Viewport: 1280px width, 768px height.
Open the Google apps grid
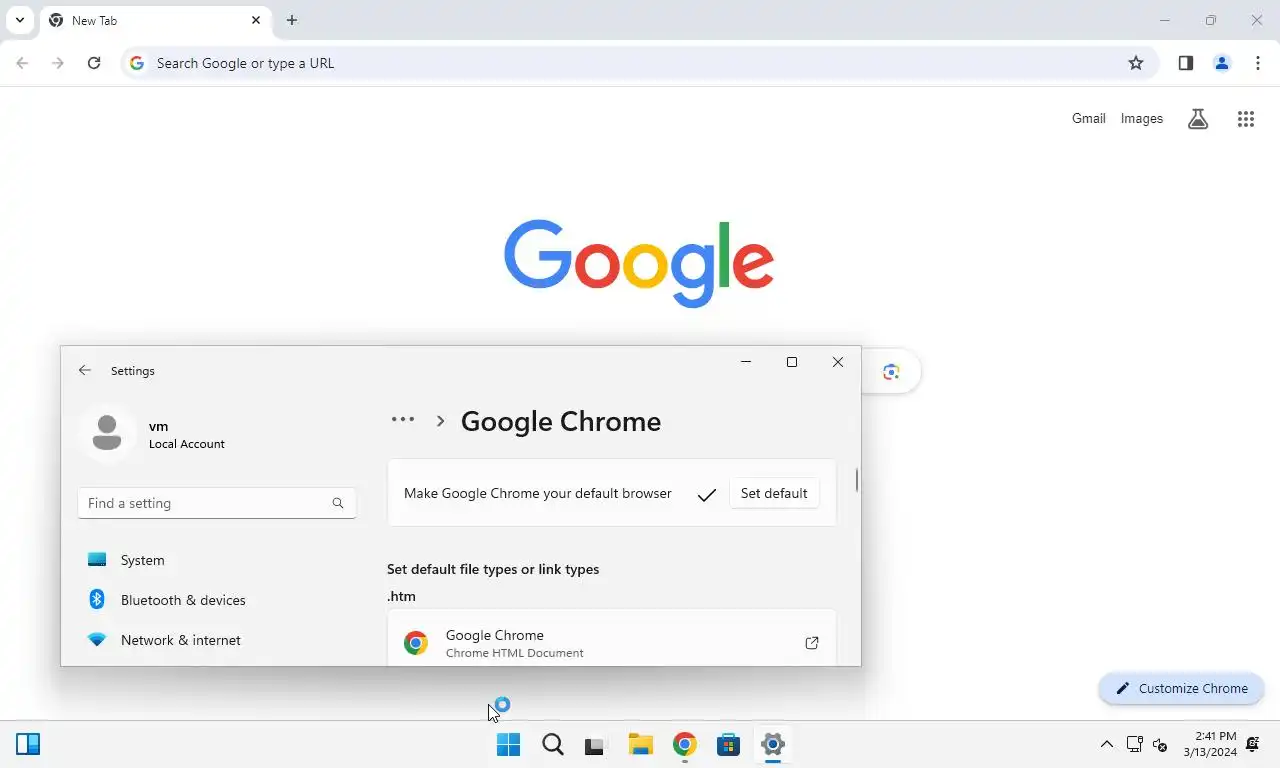[x=1246, y=119]
